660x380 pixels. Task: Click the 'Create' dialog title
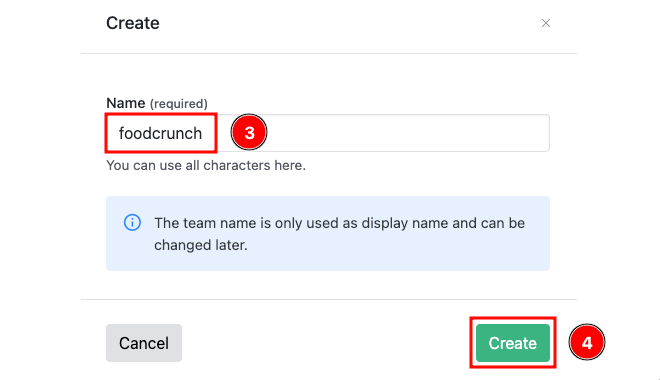coord(133,23)
